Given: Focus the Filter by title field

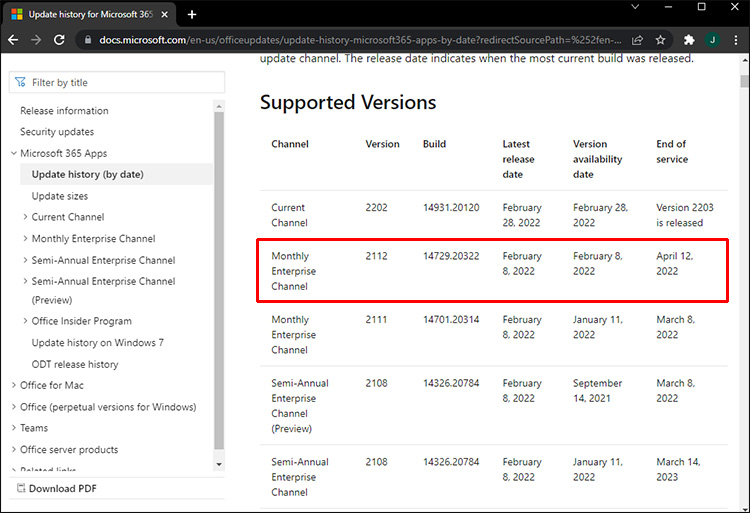Looking at the screenshot, I should click(120, 83).
